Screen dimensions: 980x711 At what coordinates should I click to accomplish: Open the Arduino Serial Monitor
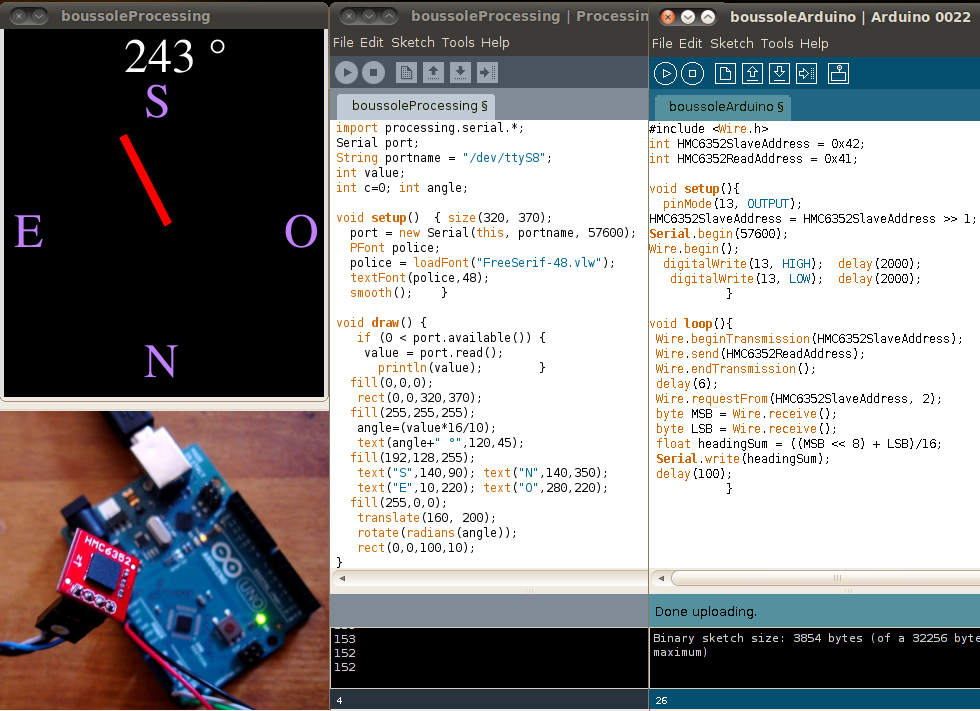[838, 73]
